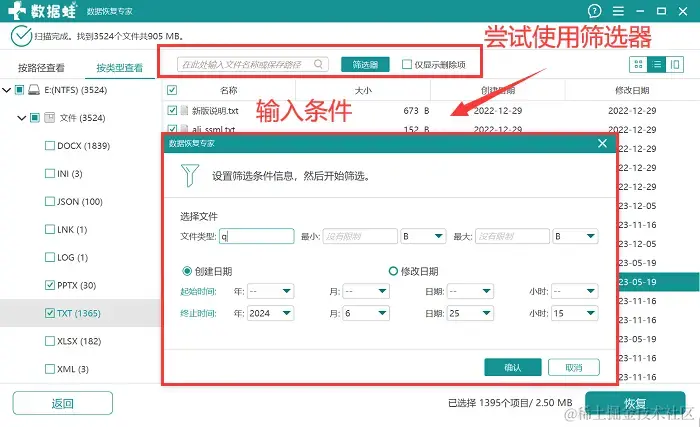Screen dimensions: 700x427
Task: Open the end time year 2024 dropdown
Action: (x=270, y=313)
